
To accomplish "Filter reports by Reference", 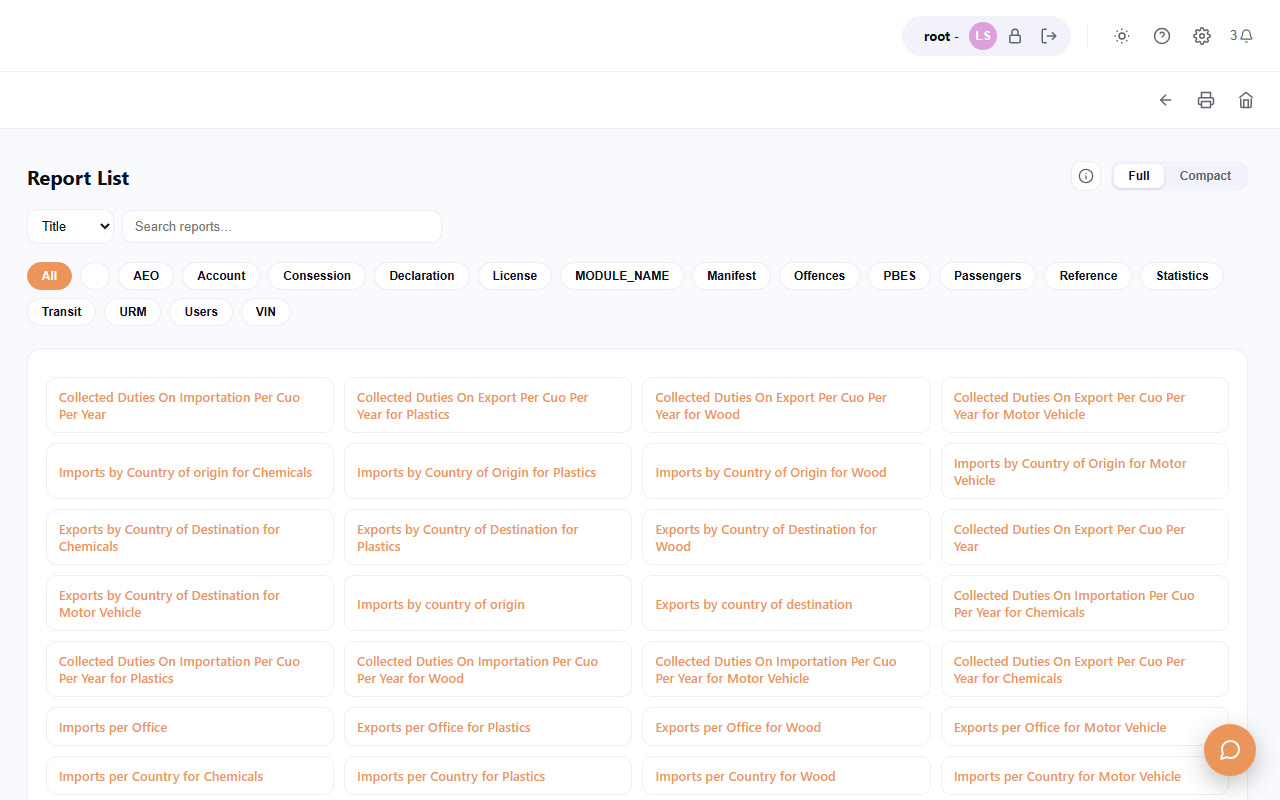I will click(x=1088, y=276).
